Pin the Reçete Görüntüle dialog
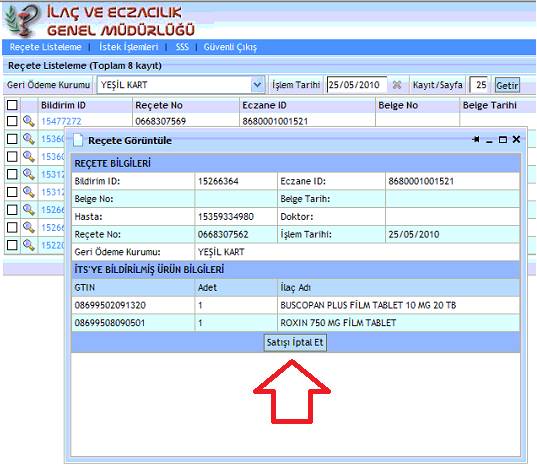 475,139
